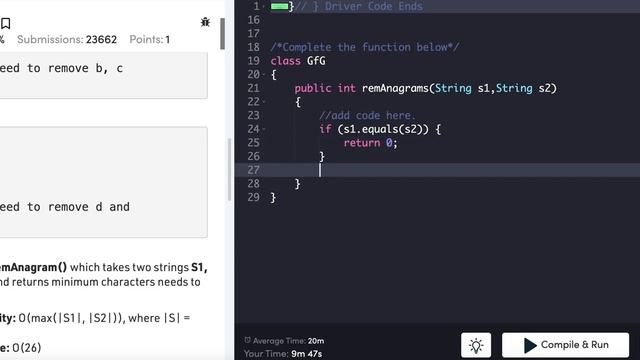The width and height of the screenshot is (640, 360).
Task: Click the lightbulb hint button
Action: (476, 345)
